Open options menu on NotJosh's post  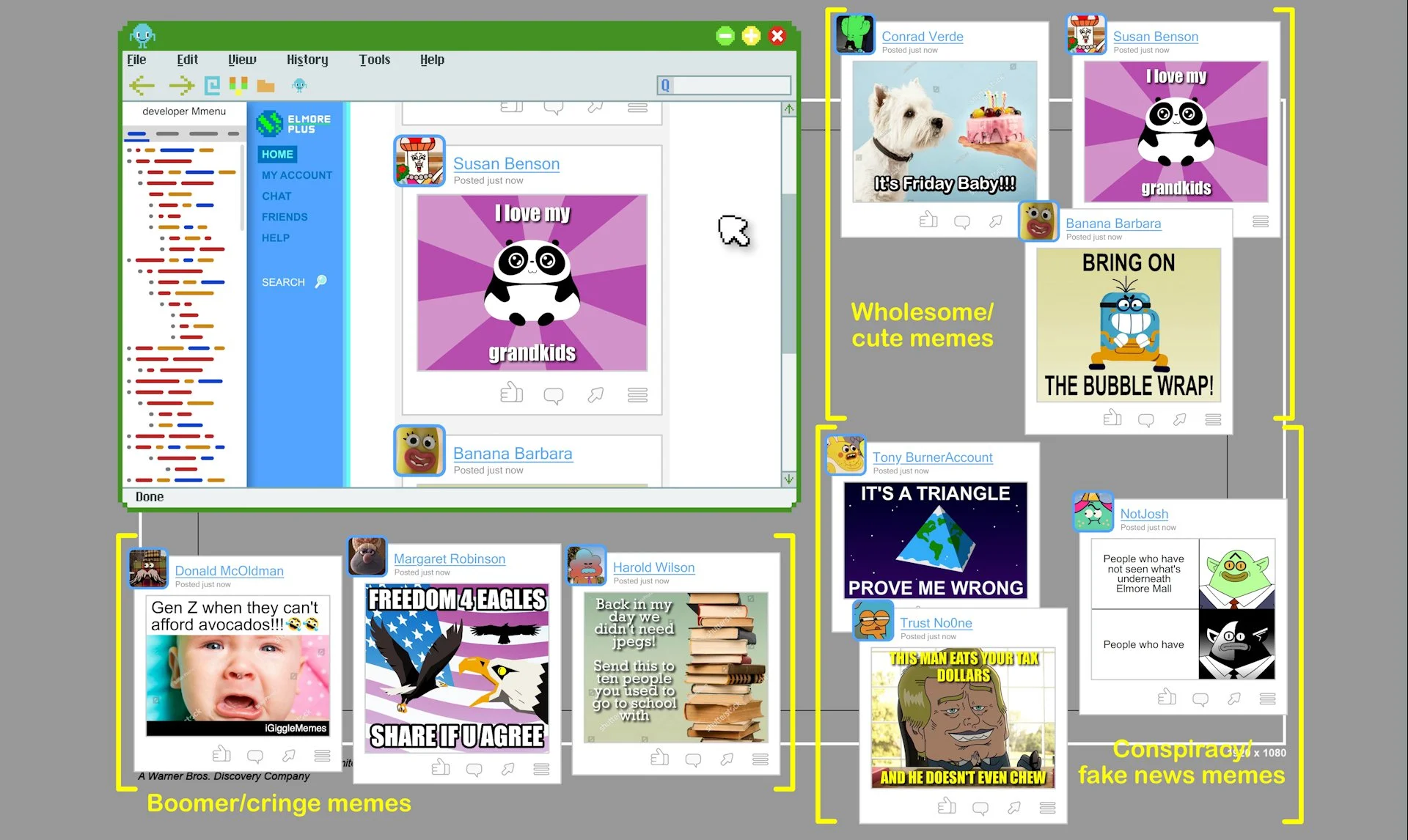(x=1268, y=699)
